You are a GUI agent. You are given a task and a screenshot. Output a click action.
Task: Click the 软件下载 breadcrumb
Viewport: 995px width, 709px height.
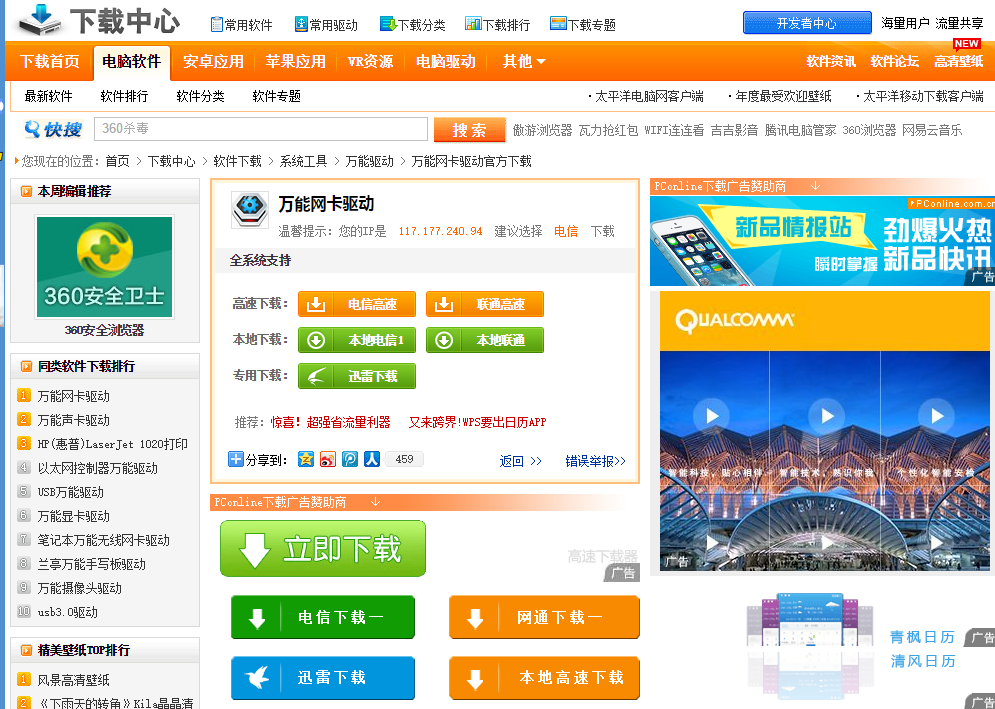[x=237, y=161]
